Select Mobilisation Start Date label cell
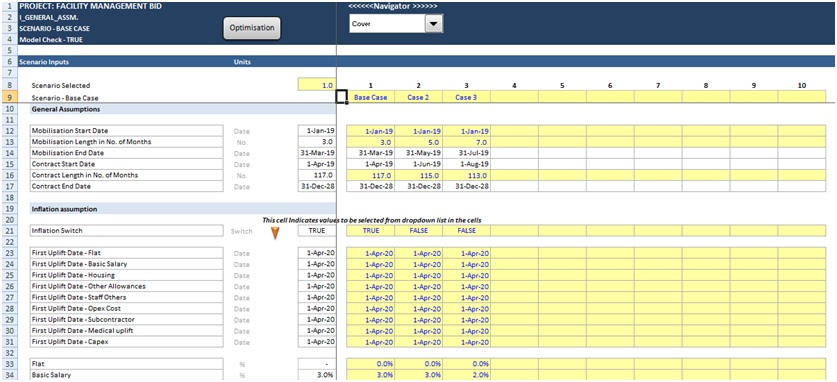Viewport: 837px width, 382px height. click(127, 131)
